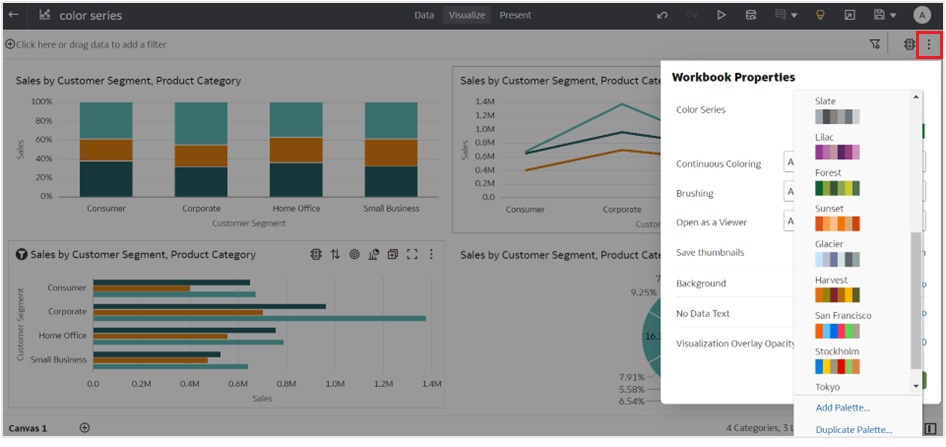Image resolution: width=946 pixels, height=447 pixels.
Task: Click the export icon in top bar
Action: (x=850, y=15)
